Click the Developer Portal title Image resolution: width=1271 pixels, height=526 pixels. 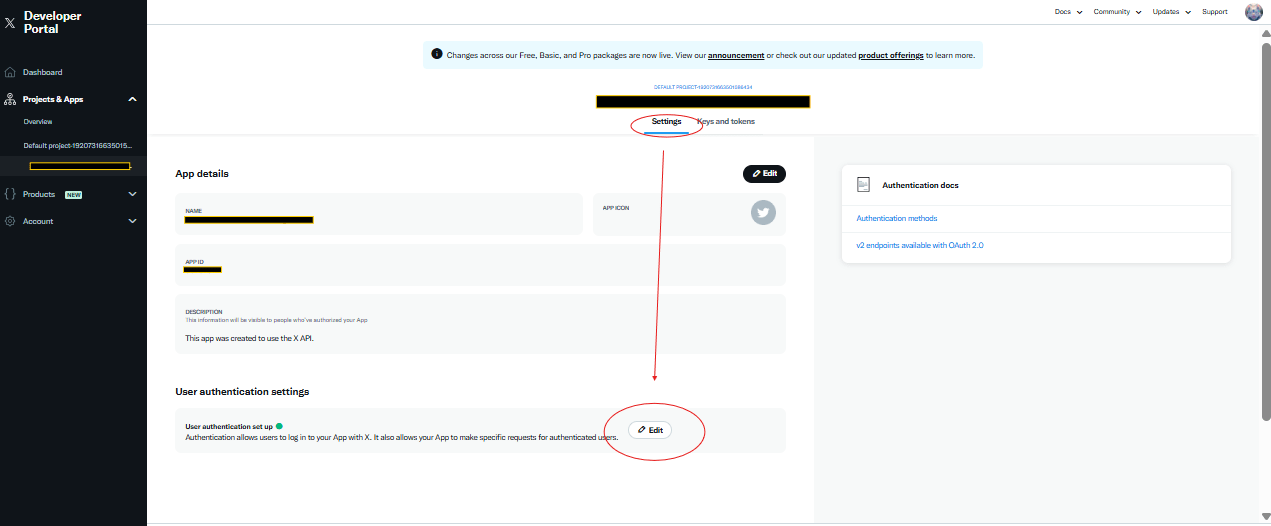(53, 22)
